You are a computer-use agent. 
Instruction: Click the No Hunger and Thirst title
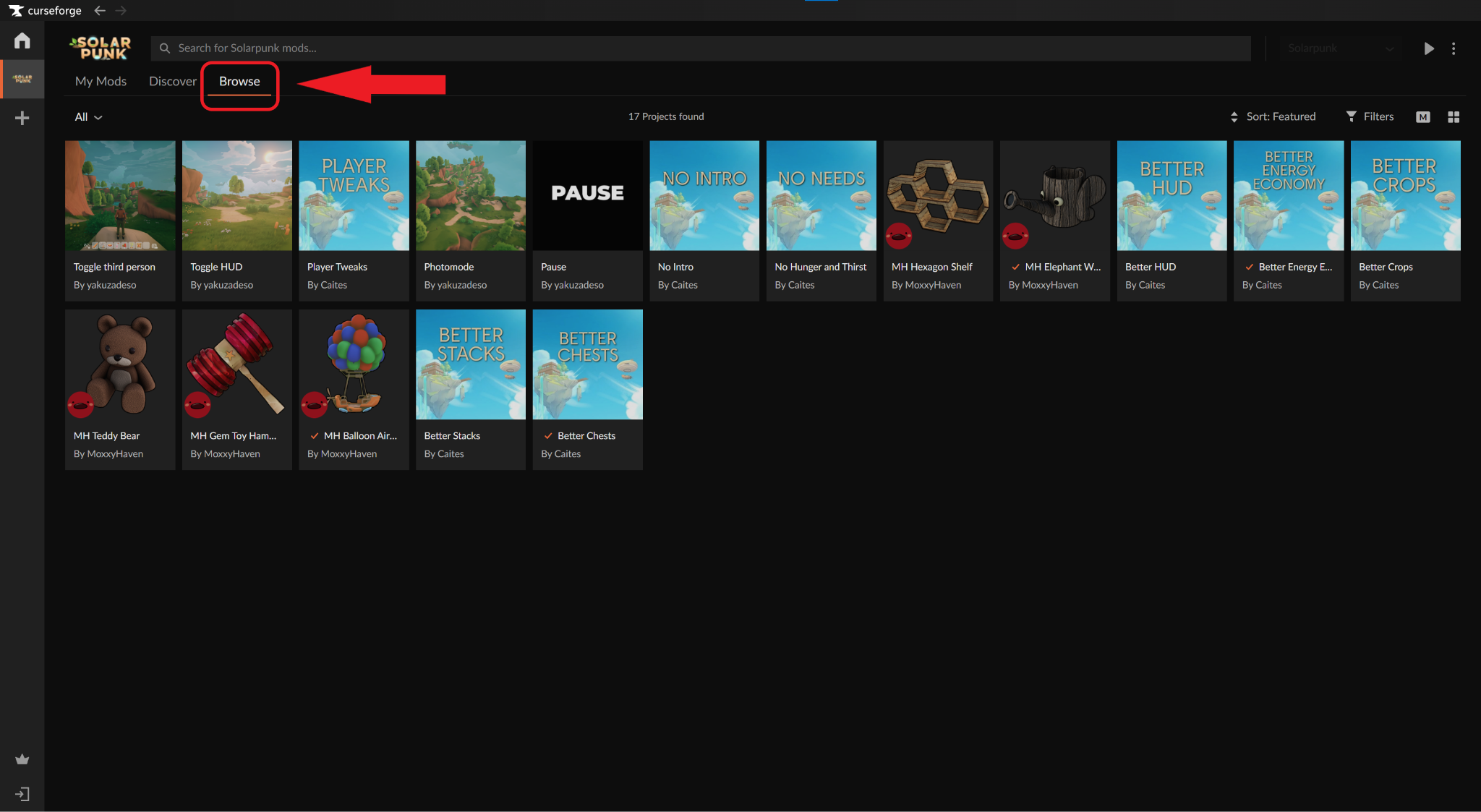tap(820, 267)
